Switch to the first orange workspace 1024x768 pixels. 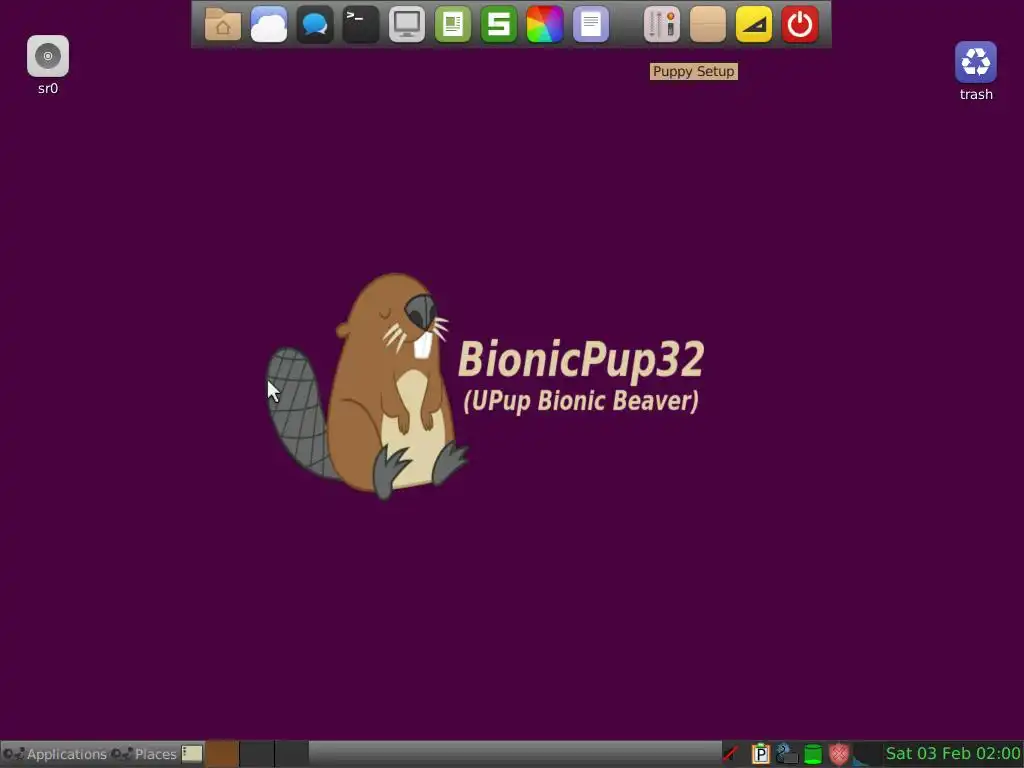coord(222,754)
